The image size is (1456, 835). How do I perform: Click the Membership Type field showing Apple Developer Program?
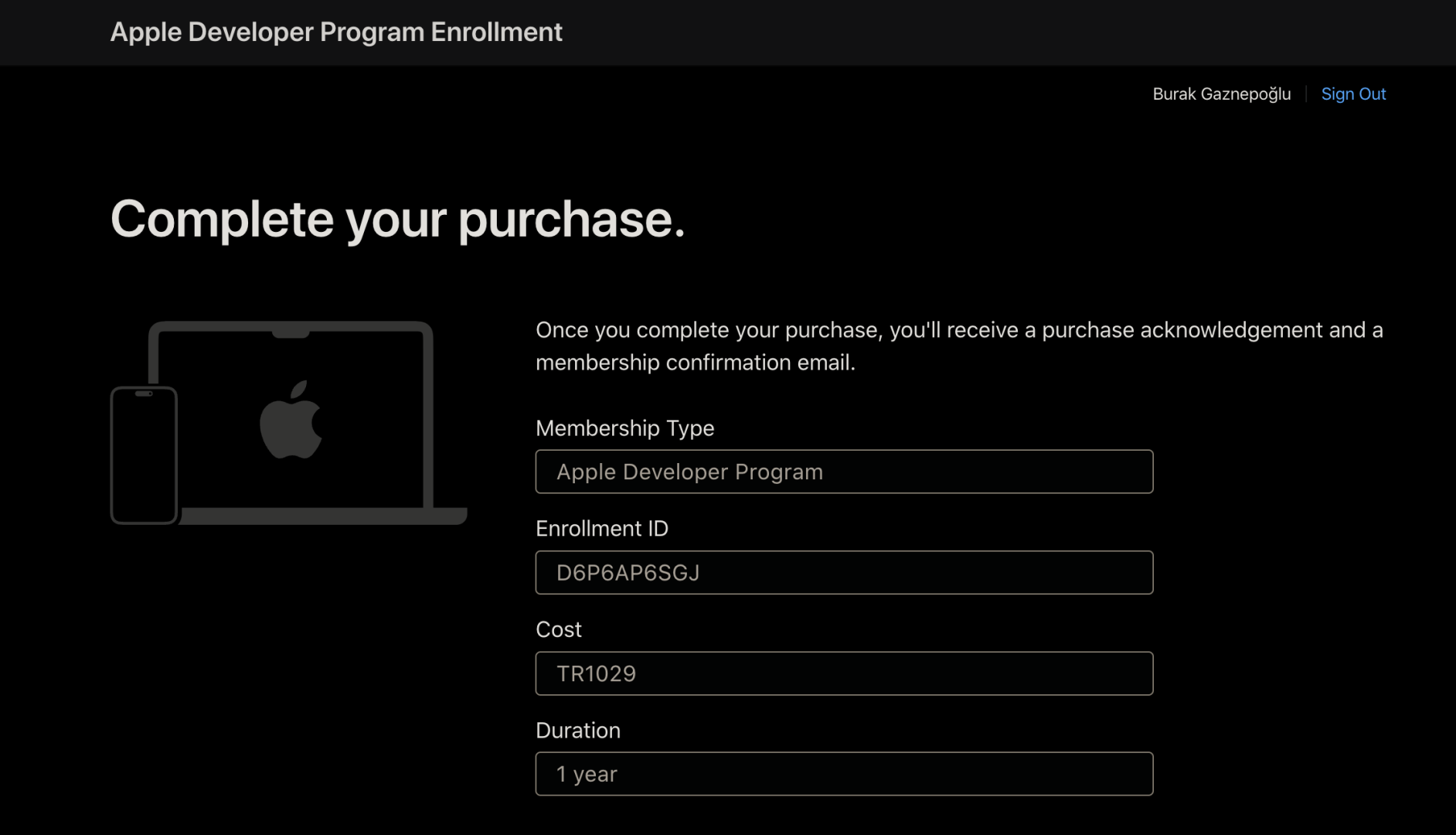point(844,472)
